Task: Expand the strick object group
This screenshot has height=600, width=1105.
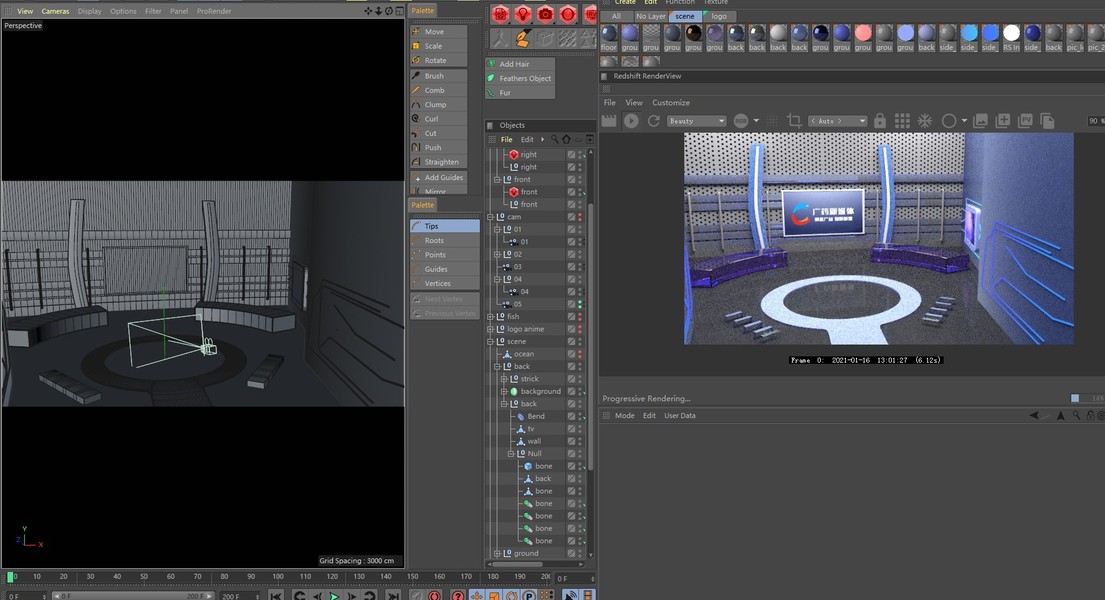Action: [x=504, y=379]
